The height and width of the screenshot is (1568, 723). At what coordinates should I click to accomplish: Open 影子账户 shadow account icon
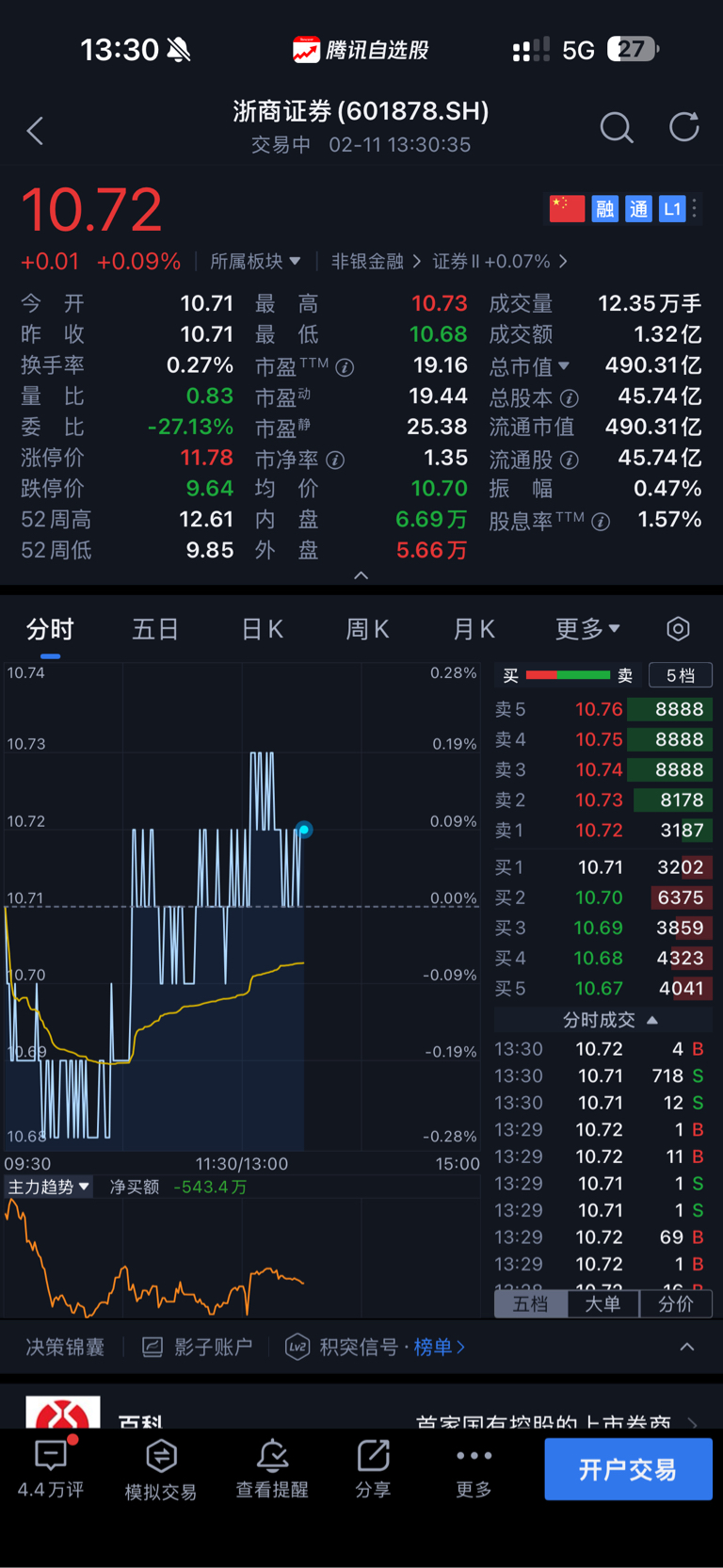(x=153, y=1347)
